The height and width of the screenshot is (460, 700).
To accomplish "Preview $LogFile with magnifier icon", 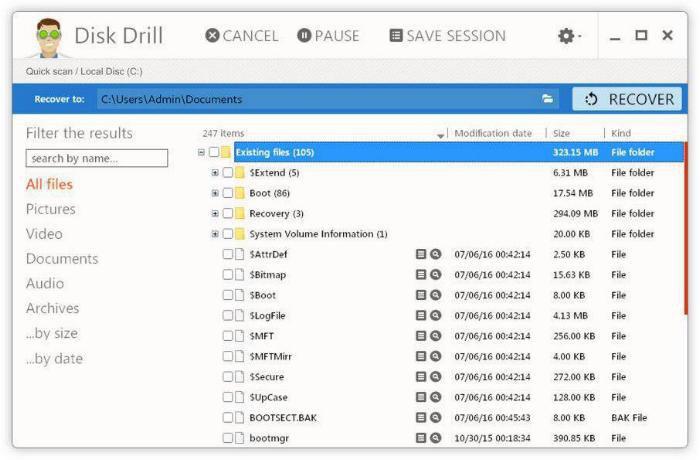I will click(x=436, y=315).
